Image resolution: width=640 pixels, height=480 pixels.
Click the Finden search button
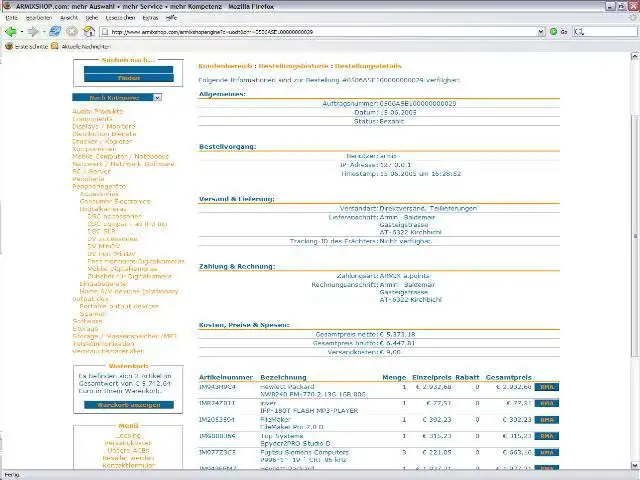[129, 78]
